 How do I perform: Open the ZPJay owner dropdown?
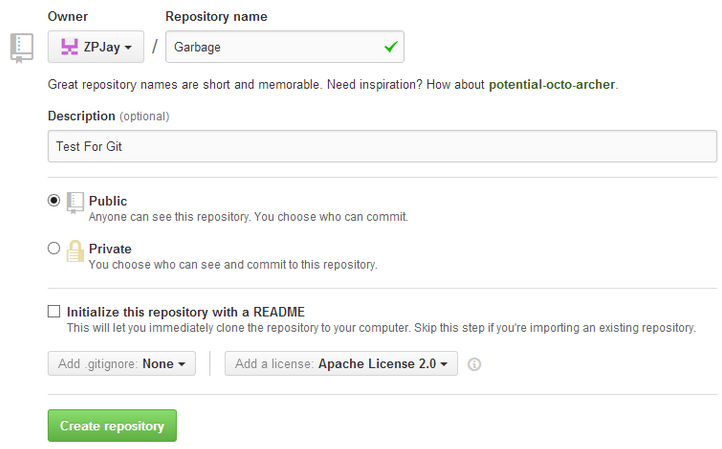click(96, 47)
